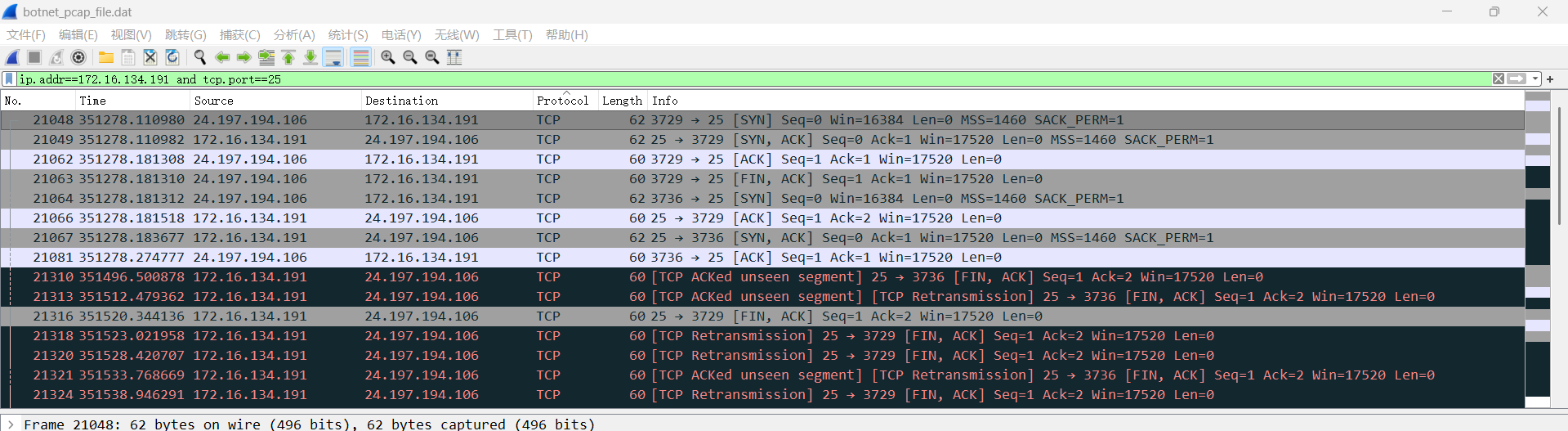This screenshot has width=1568, height=431.
Task: Click the intelligent scrollbar minimap
Action: [x=1538, y=249]
